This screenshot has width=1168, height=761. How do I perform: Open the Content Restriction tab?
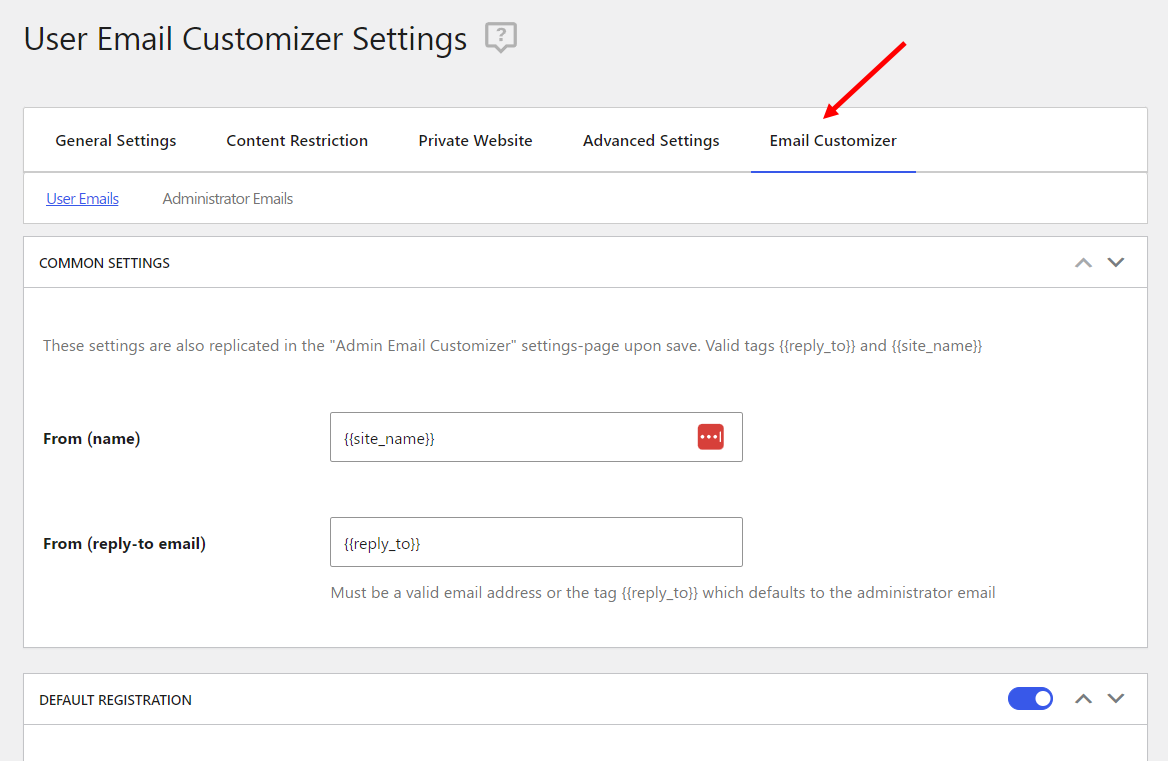pos(297,141)
